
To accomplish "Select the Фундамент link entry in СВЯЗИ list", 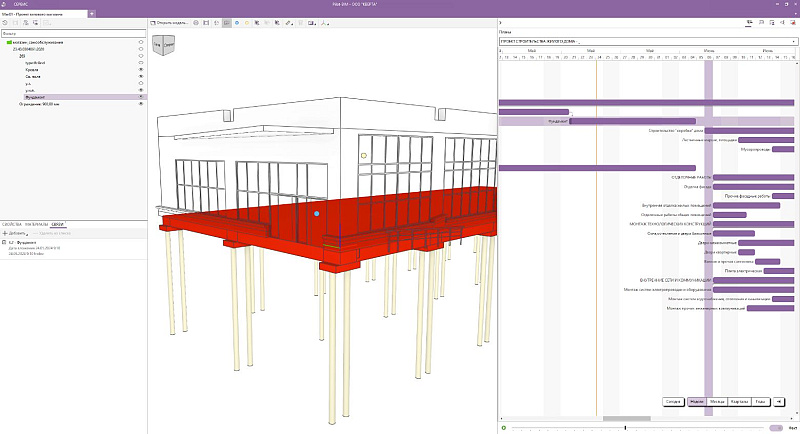I will tap(73, 248).
